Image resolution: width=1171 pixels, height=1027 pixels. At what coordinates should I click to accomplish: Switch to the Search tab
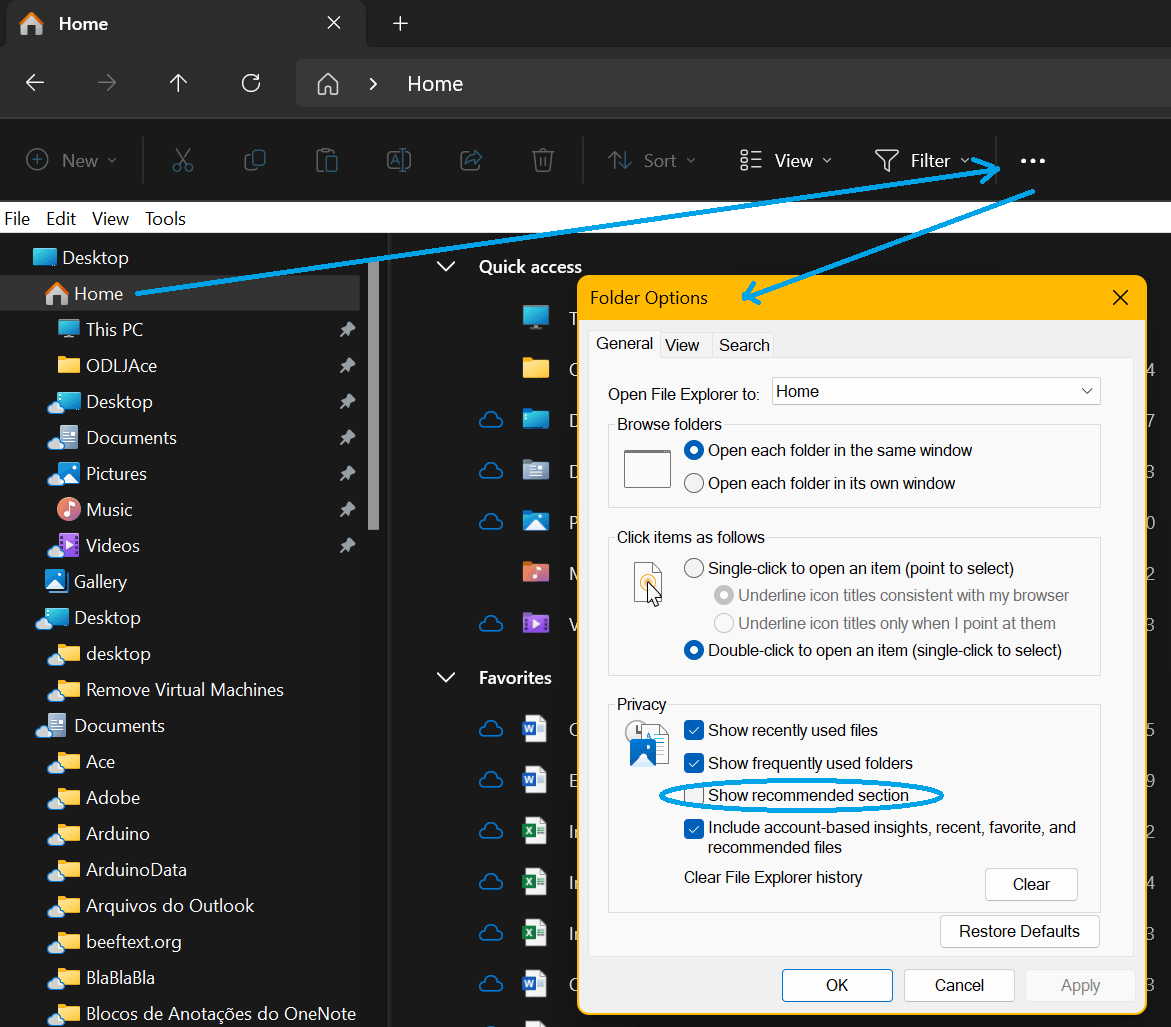(744, 345)
